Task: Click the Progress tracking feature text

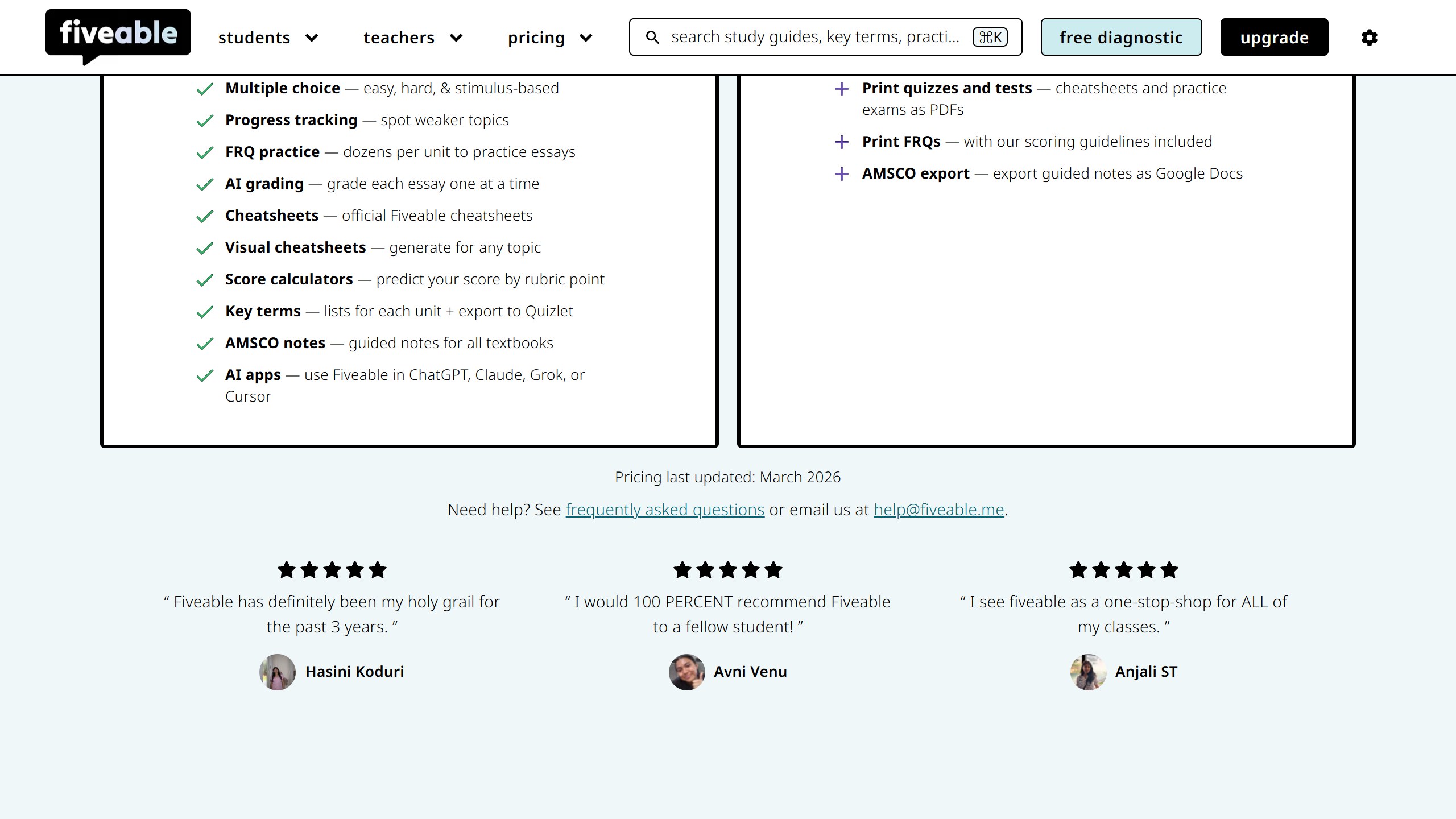Action: tap(367, 120)
